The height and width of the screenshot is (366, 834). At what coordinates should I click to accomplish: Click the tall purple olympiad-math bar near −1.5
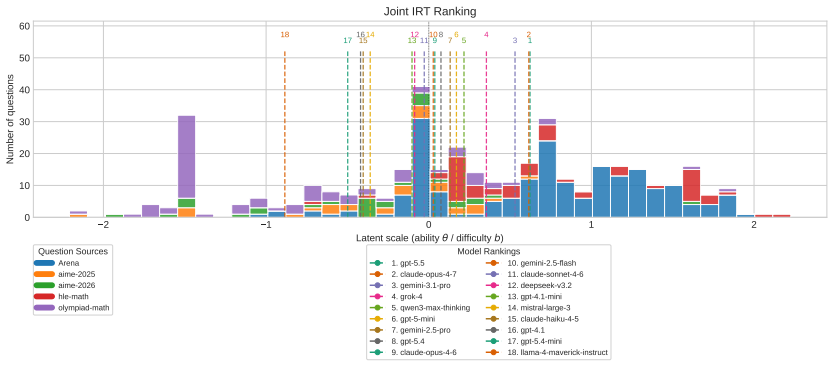(186, 157)
